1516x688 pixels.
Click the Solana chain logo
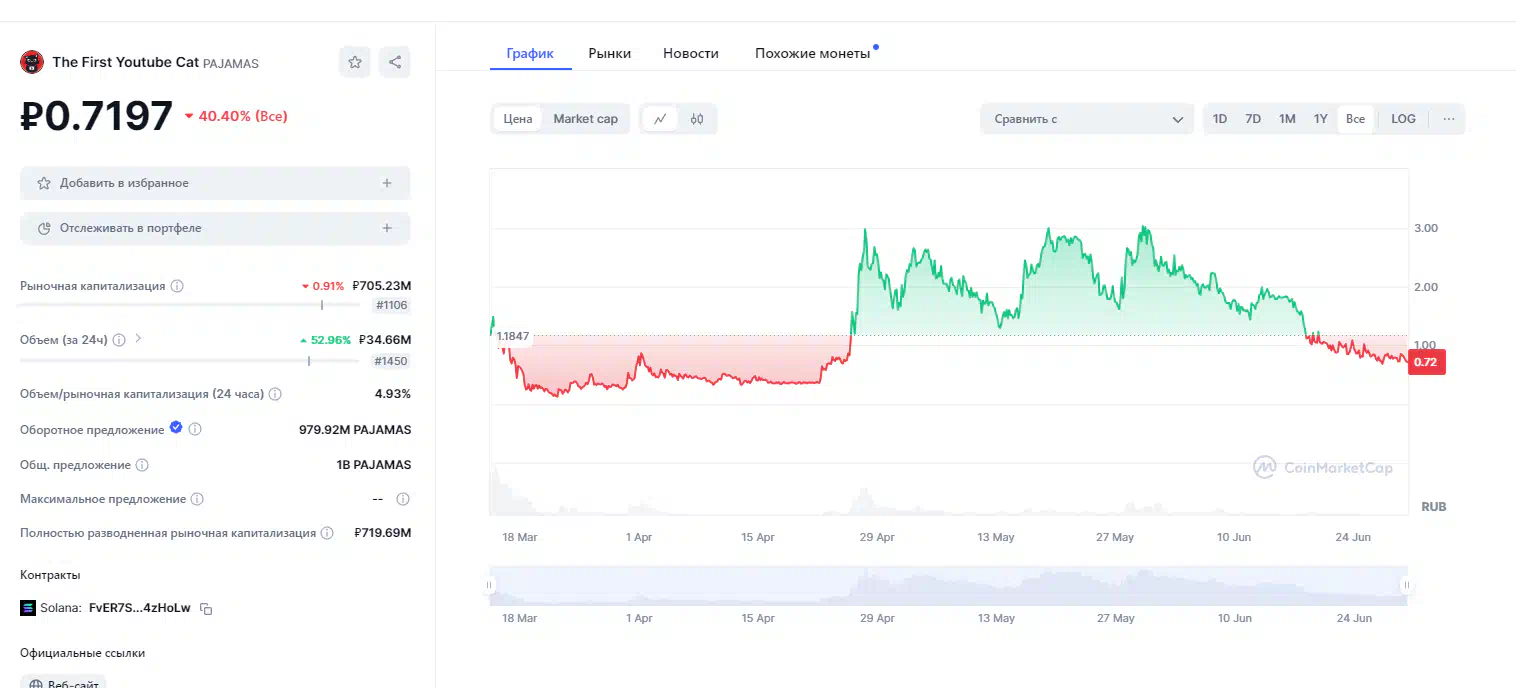pyautogui.click(x=28, y=608)
